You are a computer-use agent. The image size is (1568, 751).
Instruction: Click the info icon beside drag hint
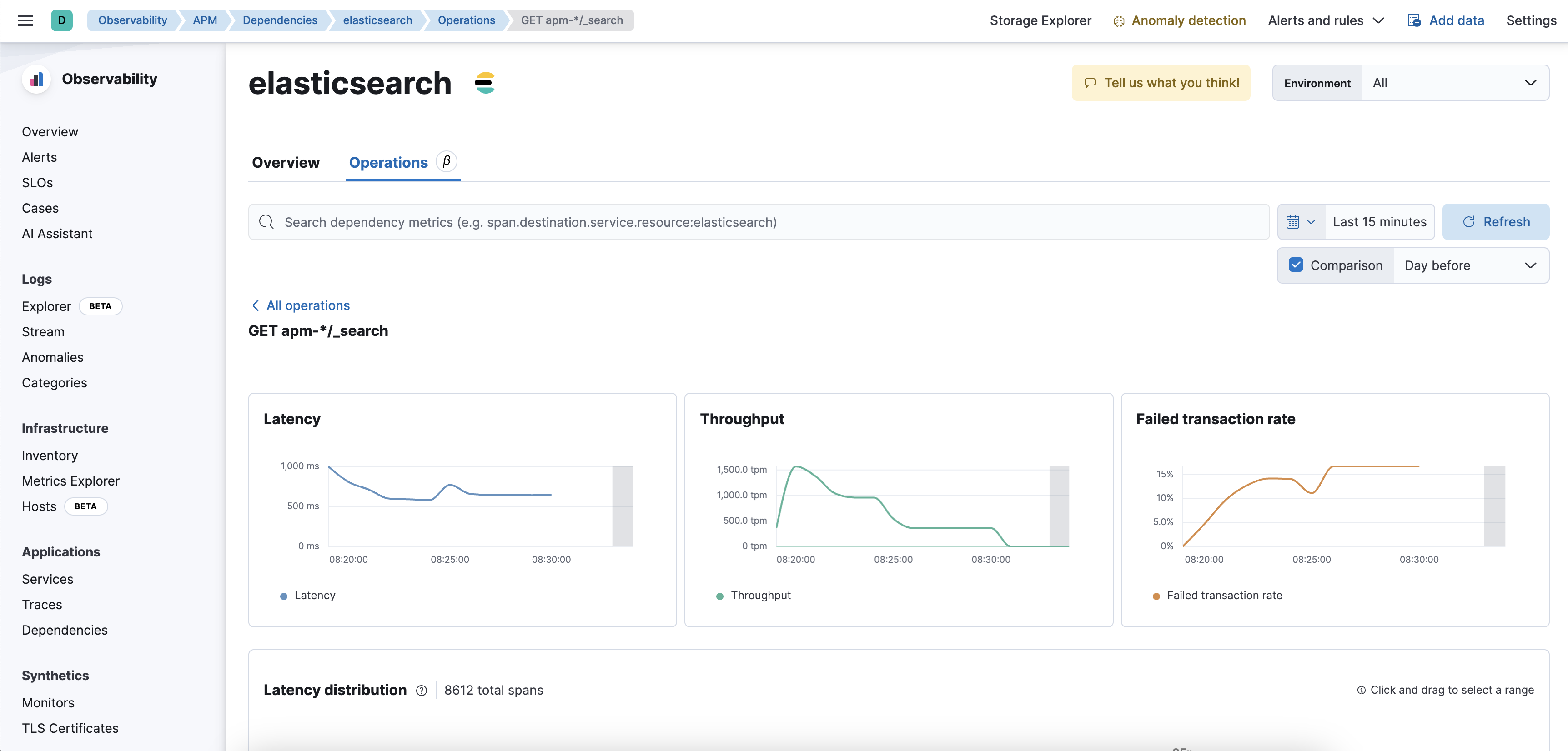click(x=1361, y=690)
